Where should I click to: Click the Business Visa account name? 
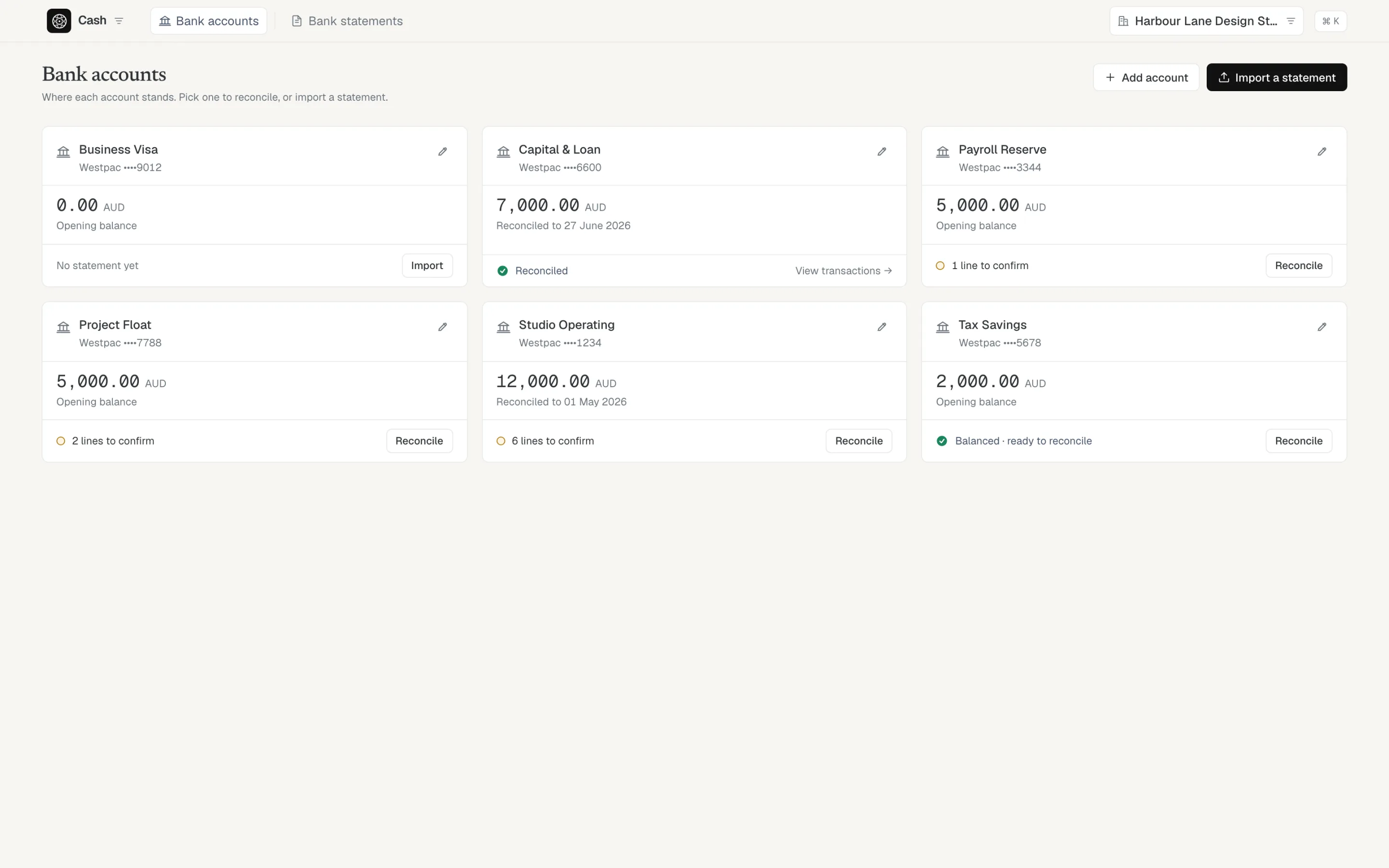point(118,149)
